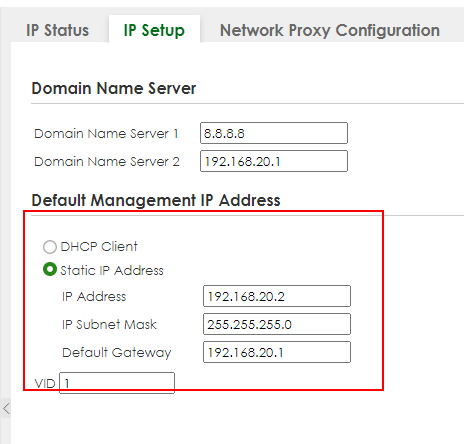Click the Domain Name Server section heading
Image resolution: width=464 pixels, height=444 pixels.
[114, 88]
